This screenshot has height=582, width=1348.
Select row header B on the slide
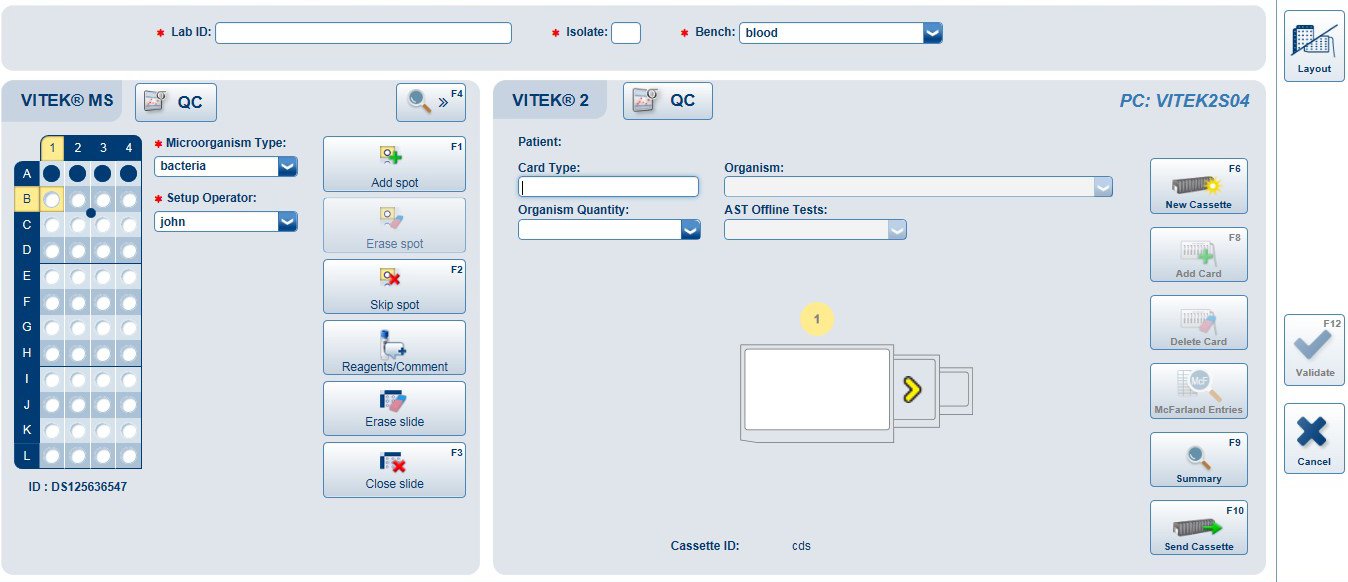point(27,199)
